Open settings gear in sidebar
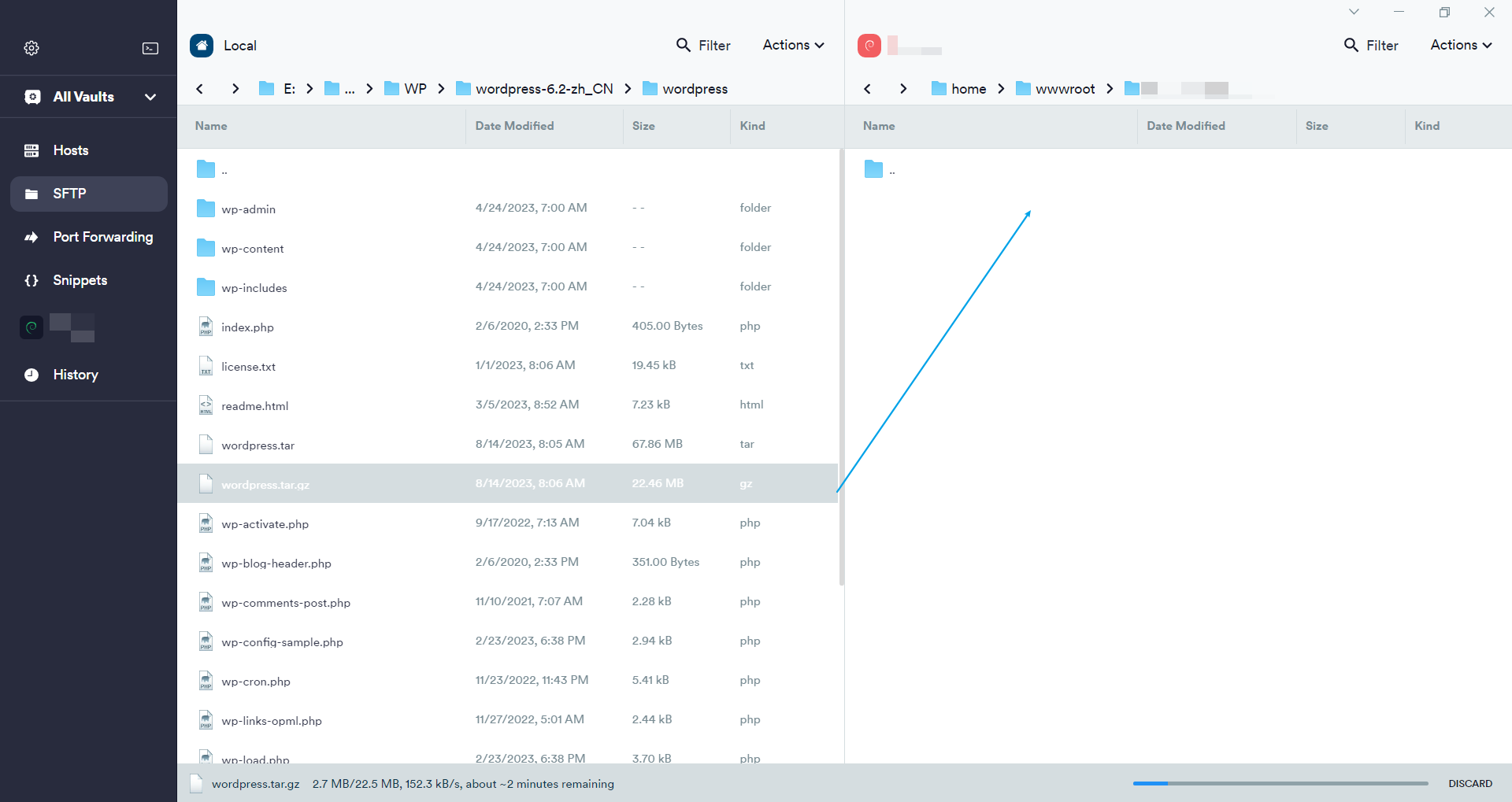1512x802 pixels. (31, 48)
